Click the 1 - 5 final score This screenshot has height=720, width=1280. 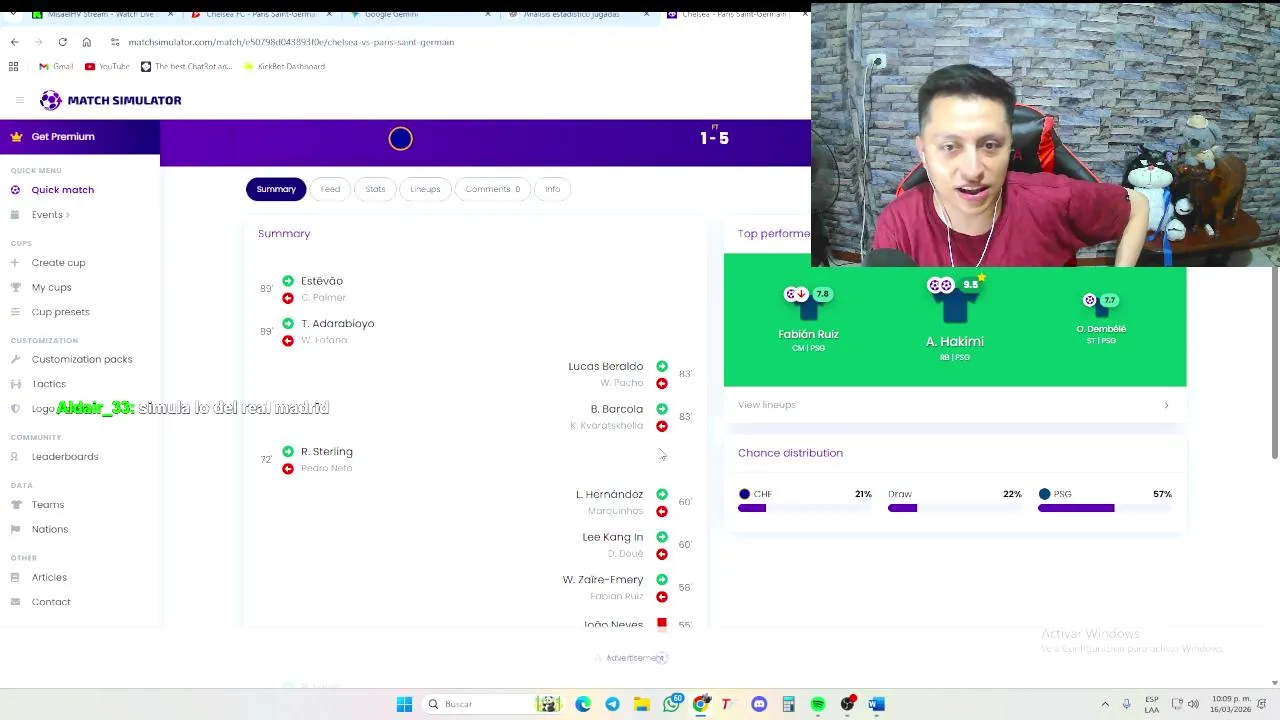714,139
